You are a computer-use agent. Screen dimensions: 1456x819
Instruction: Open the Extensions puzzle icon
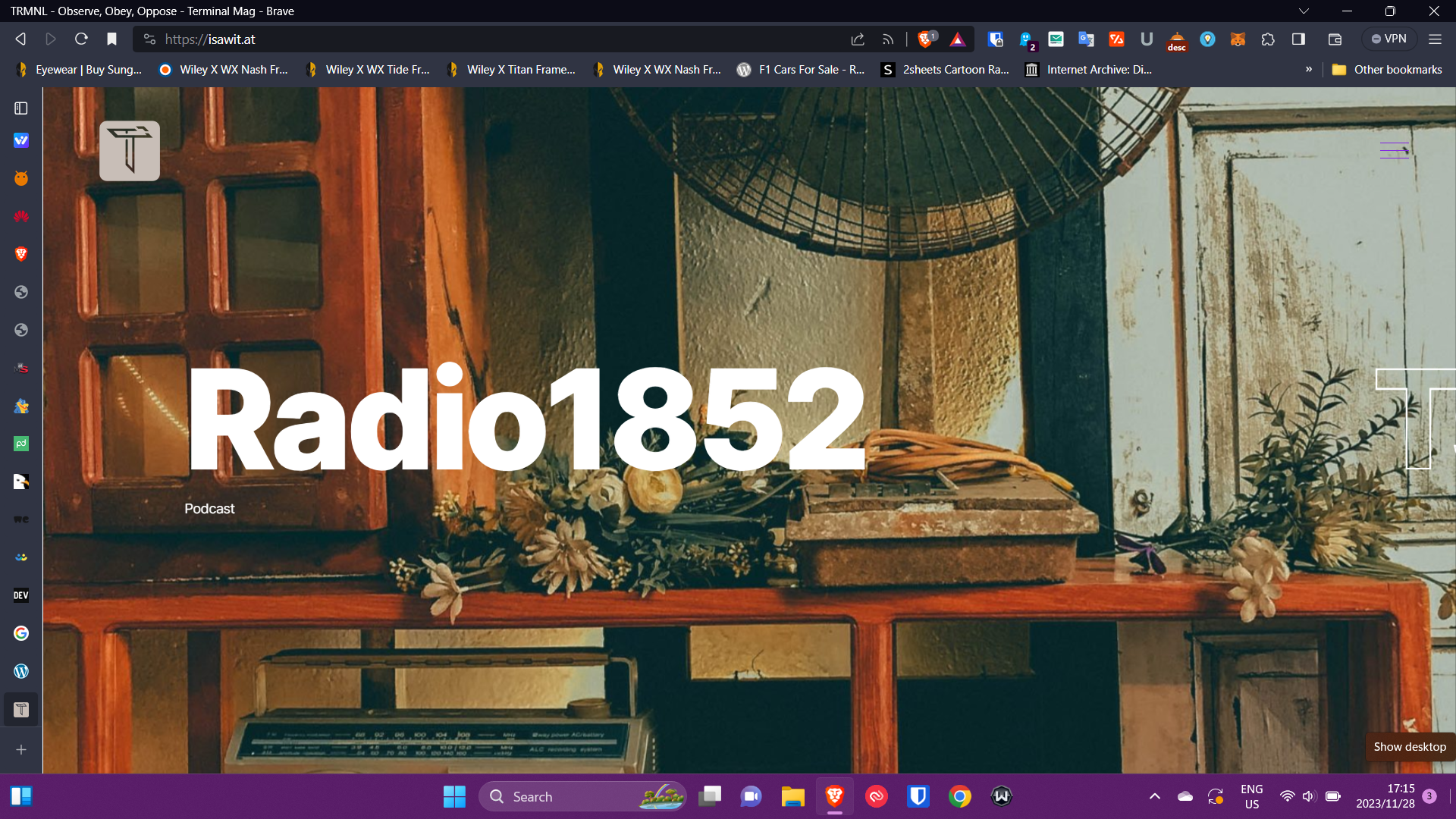[x=1268, y=39]
